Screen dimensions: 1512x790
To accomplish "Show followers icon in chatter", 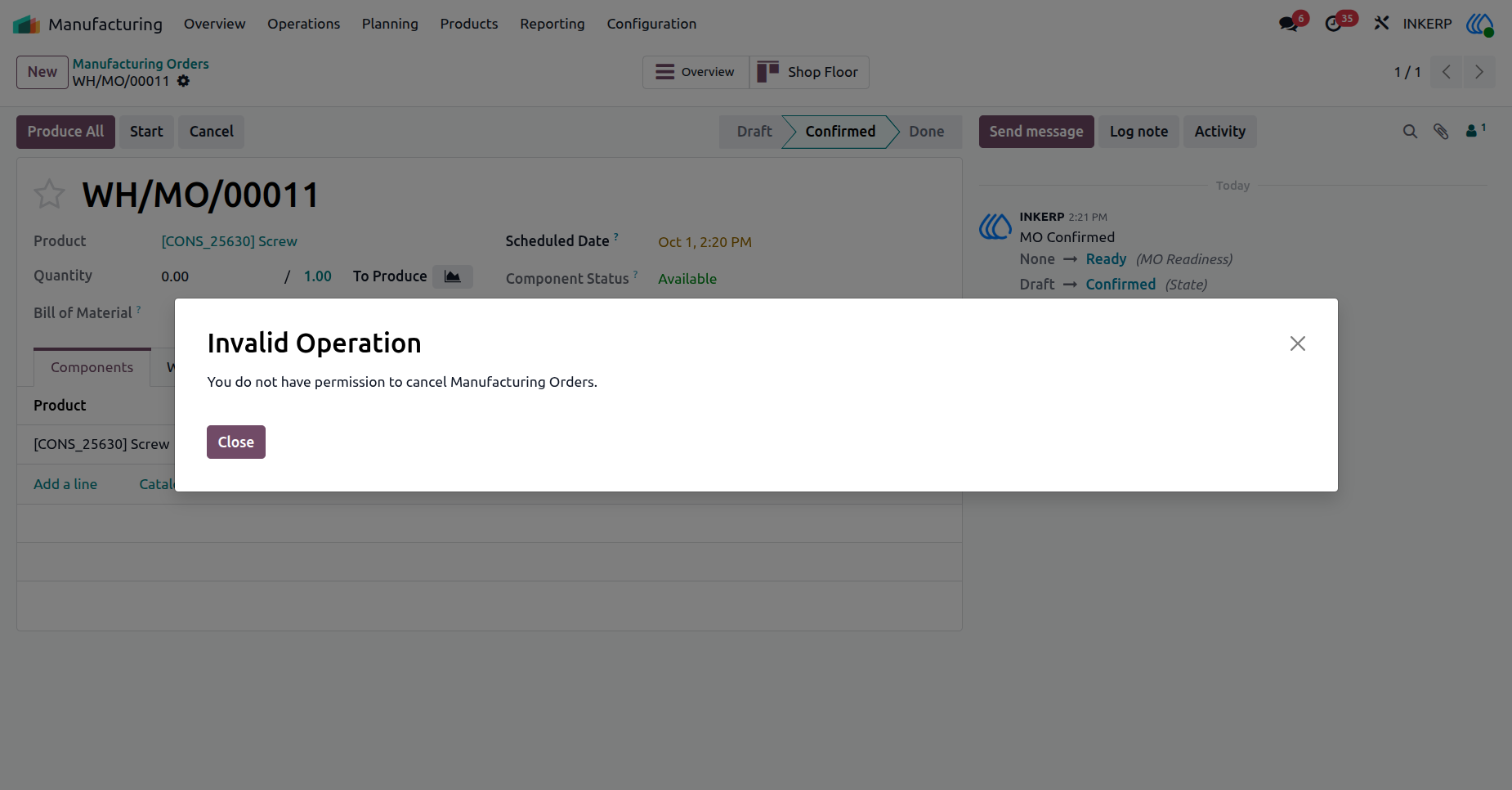I will coord(1475,130).
